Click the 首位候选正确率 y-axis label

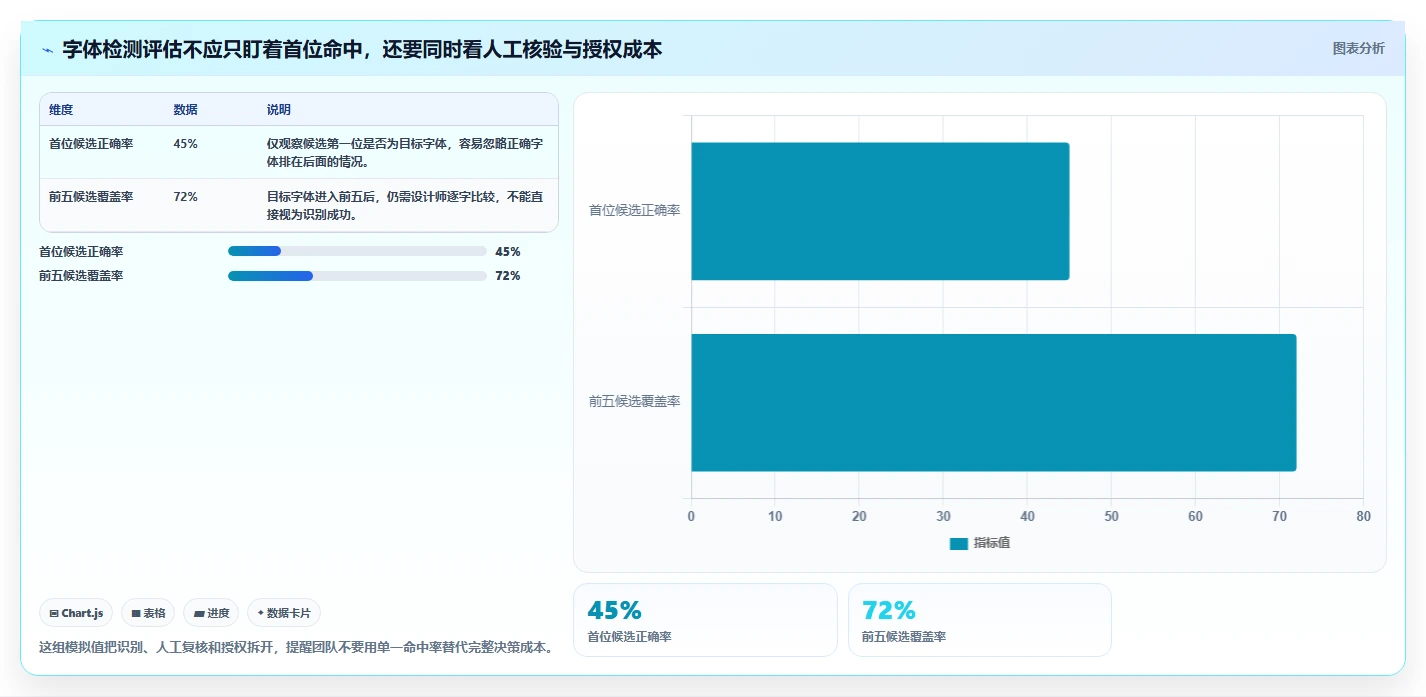[x=634, y=211]
